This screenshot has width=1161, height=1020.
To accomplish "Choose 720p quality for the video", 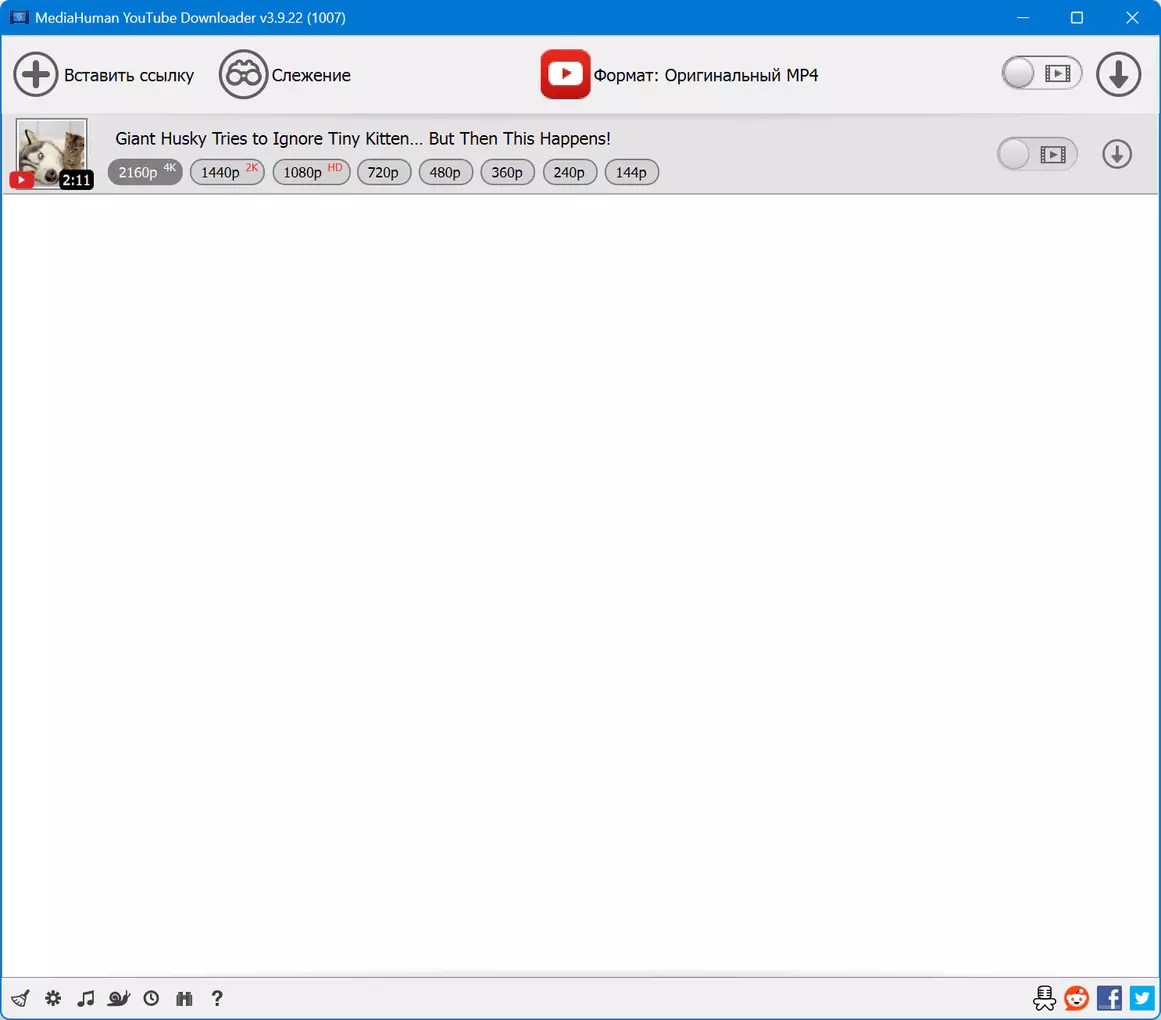I will coord(384,172).
